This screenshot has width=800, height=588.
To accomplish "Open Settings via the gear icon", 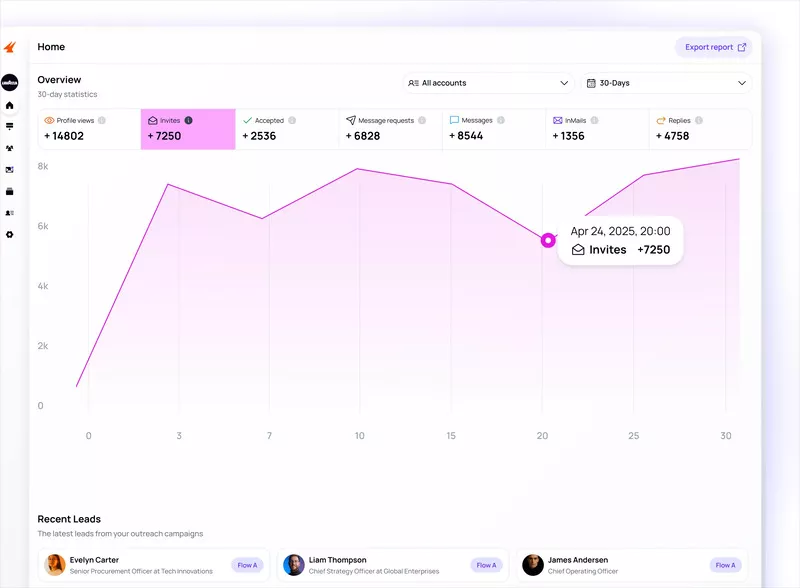I will pos(11,234).
